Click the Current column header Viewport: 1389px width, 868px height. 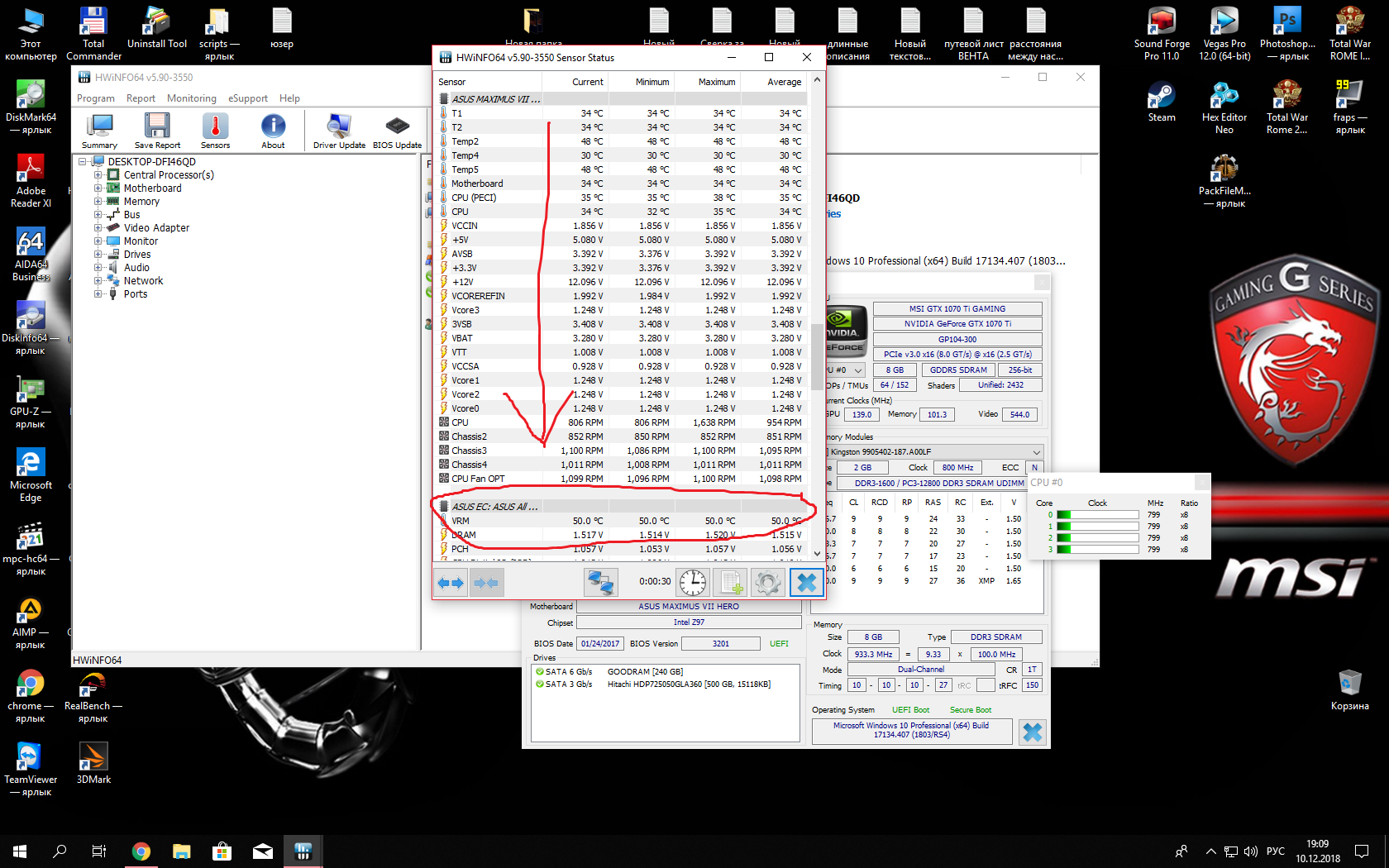(x=575, y=82)
